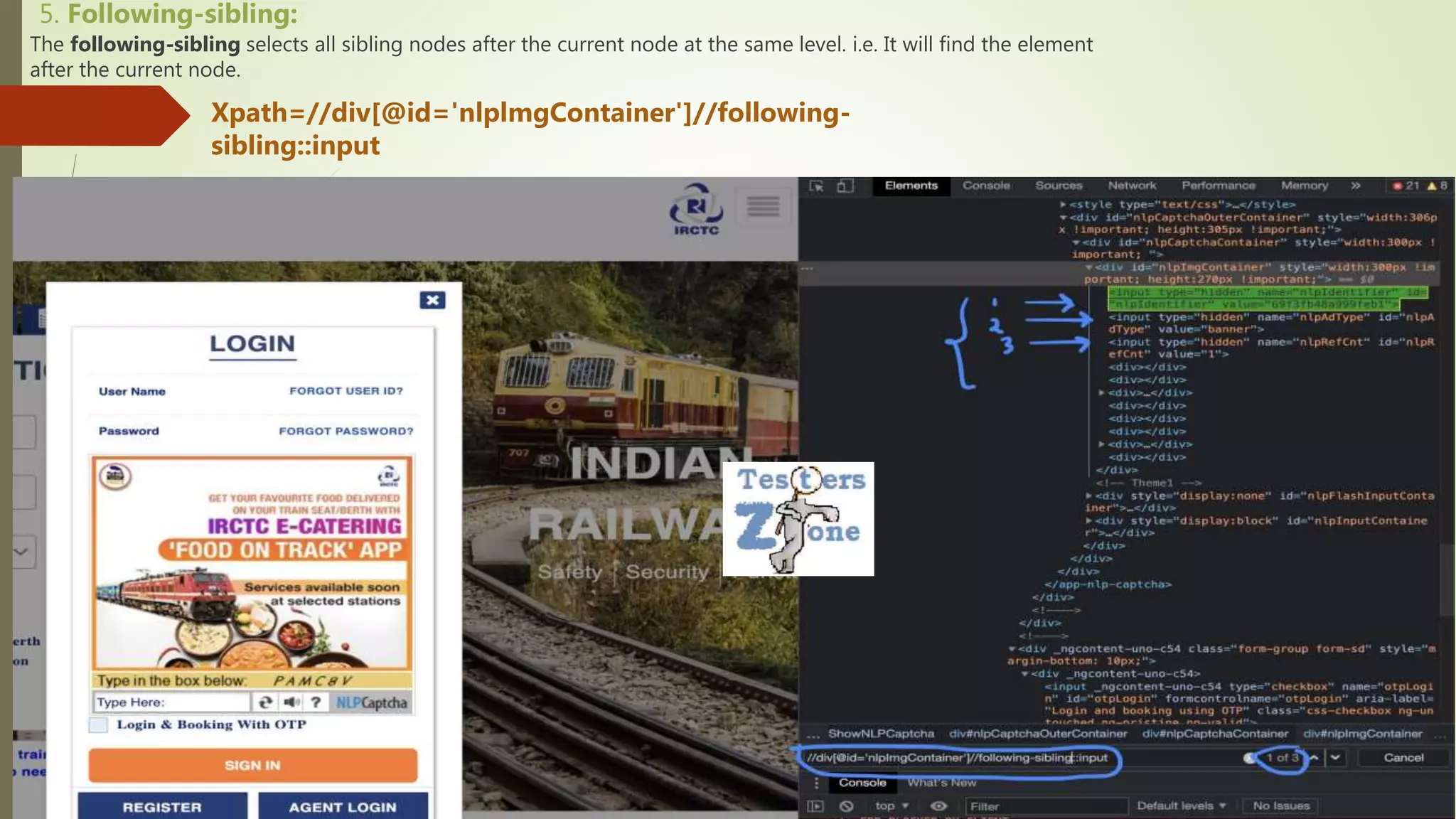Close the login popup dialog
Image resolution: width=1456 pixels, height=819 pixels.
(432, 300)
